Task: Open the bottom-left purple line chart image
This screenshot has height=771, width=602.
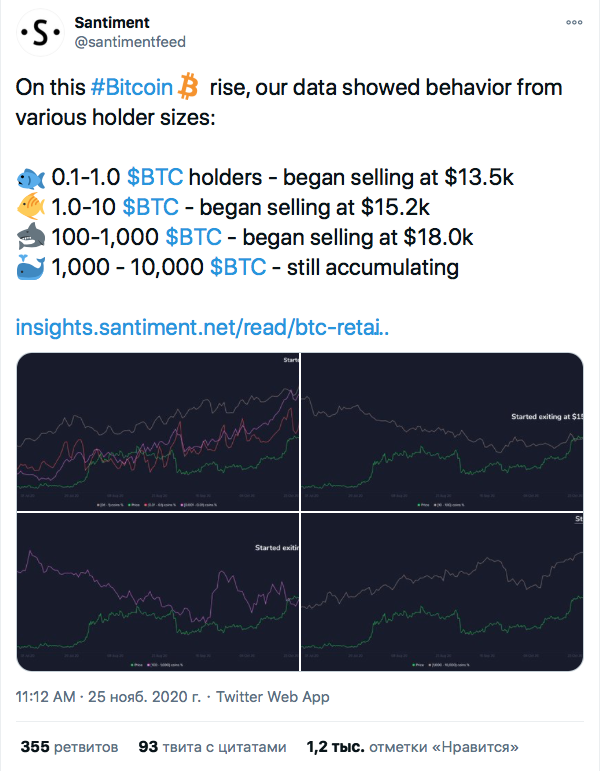Action: 158,592
